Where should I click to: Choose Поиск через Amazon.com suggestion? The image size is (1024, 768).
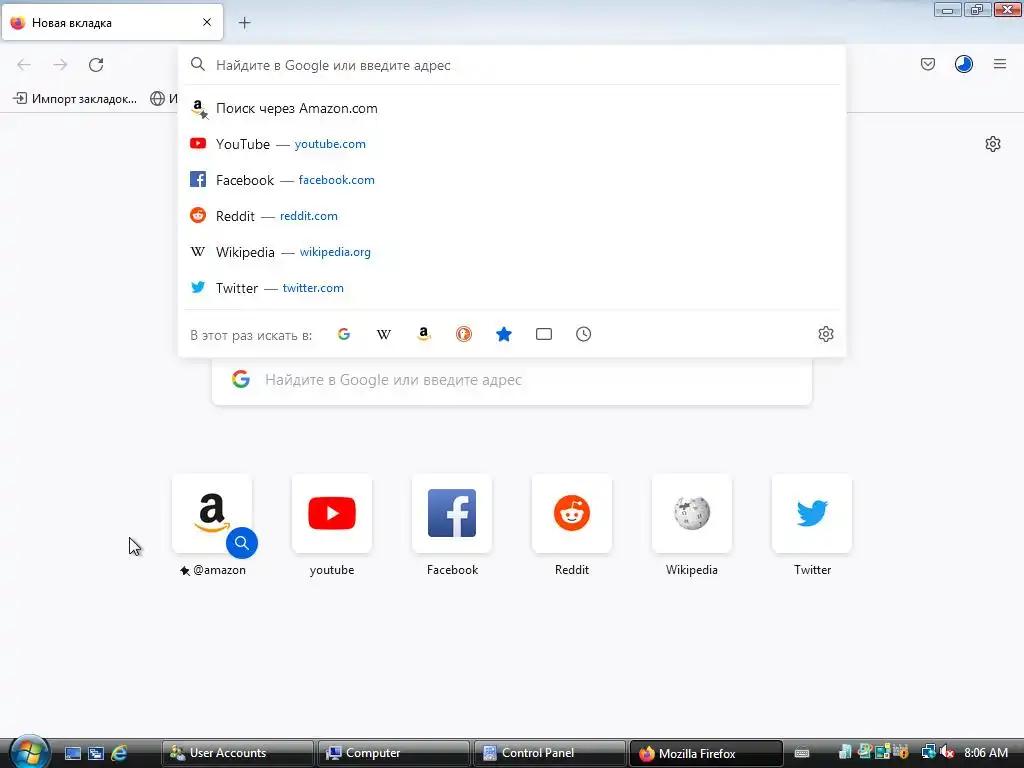click(x=512, y=108)
